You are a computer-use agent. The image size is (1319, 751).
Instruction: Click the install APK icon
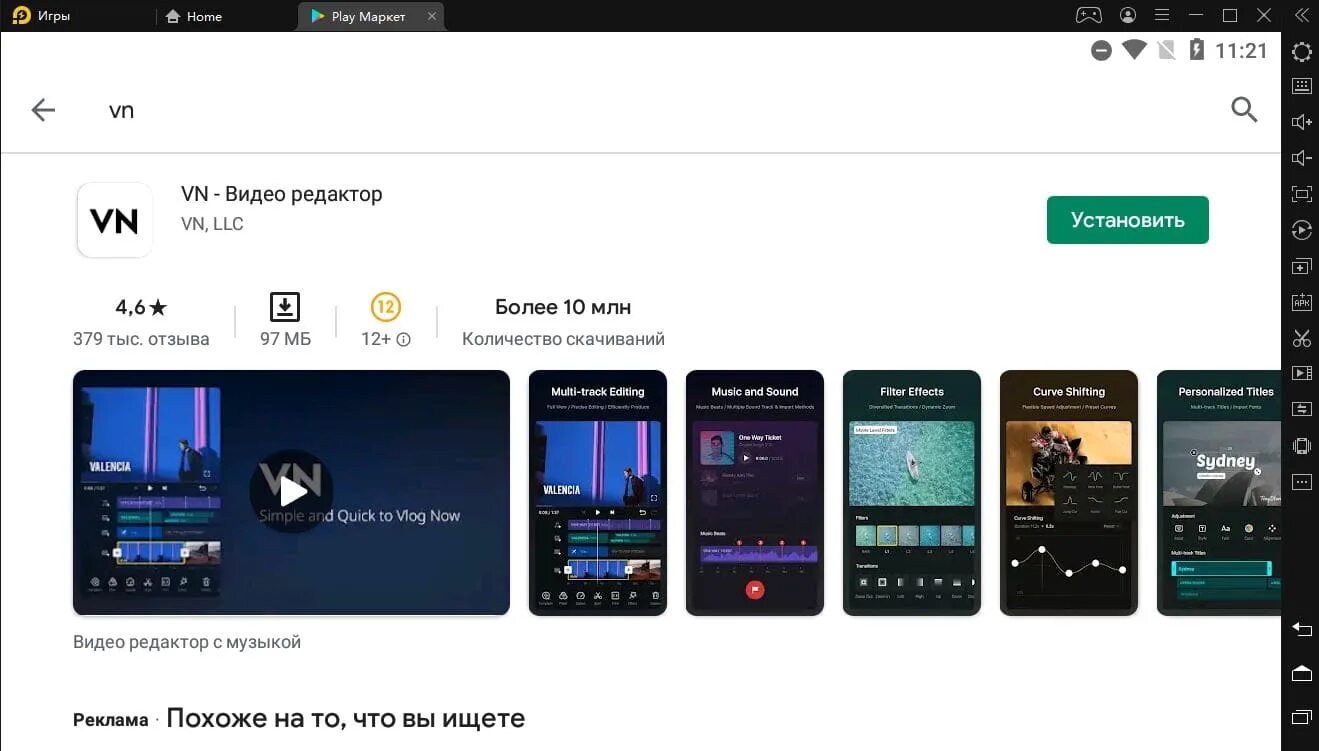[1301, 302]
